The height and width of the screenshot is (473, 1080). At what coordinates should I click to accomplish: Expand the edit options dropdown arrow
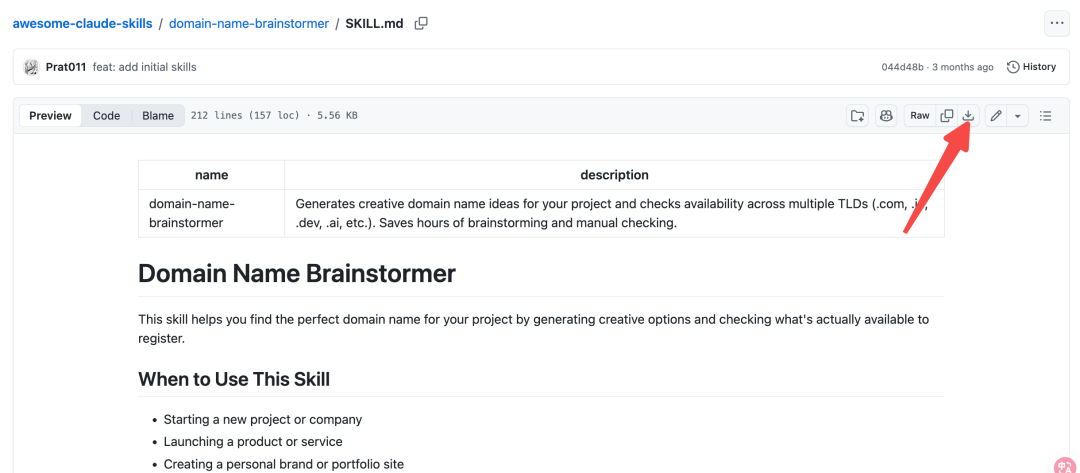pyautogui.click(x=1017, y=116)
